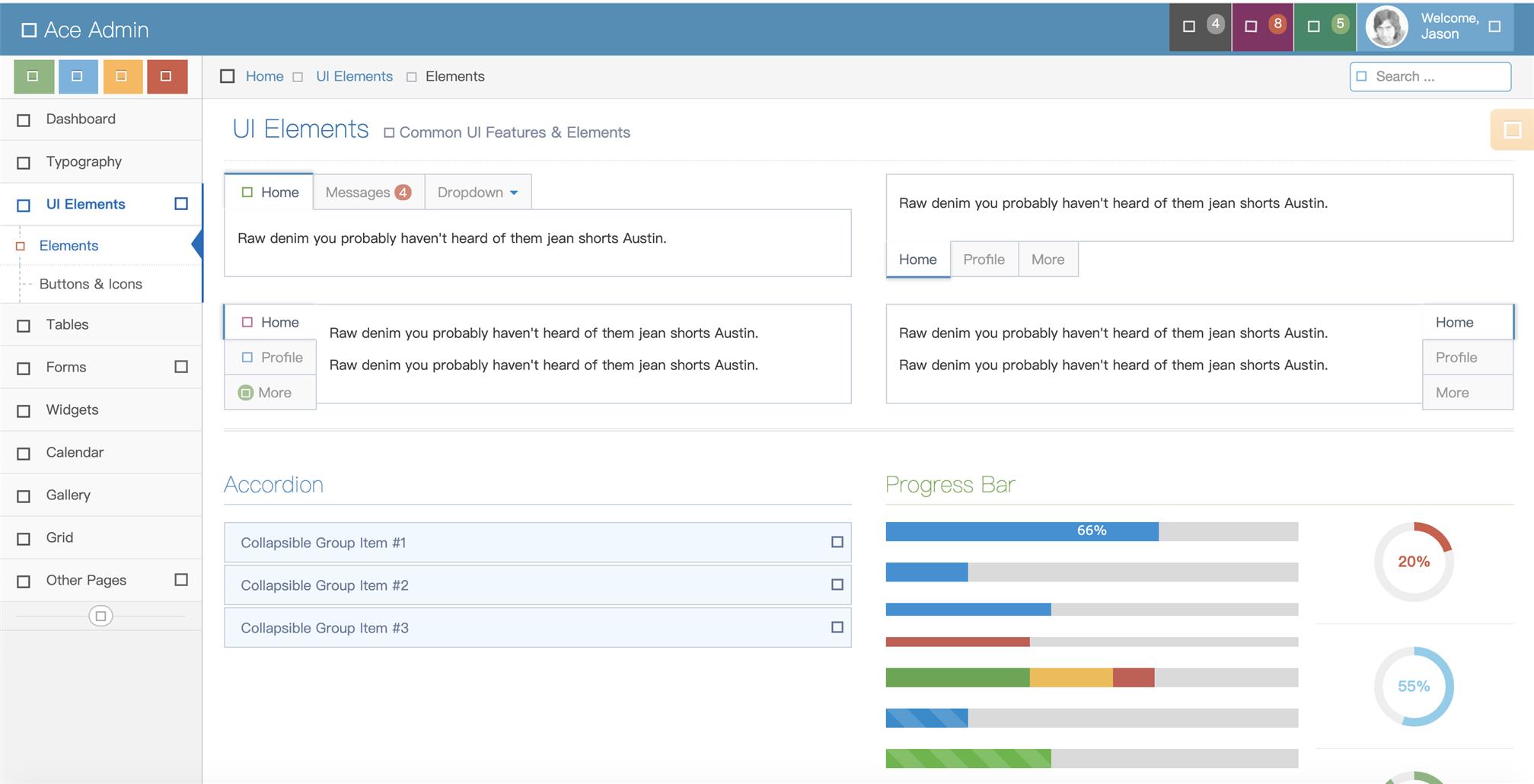Screen dimensions: 1534x784
Task: Open the orange settings box on the right edge
Action: click(1512, 129)
